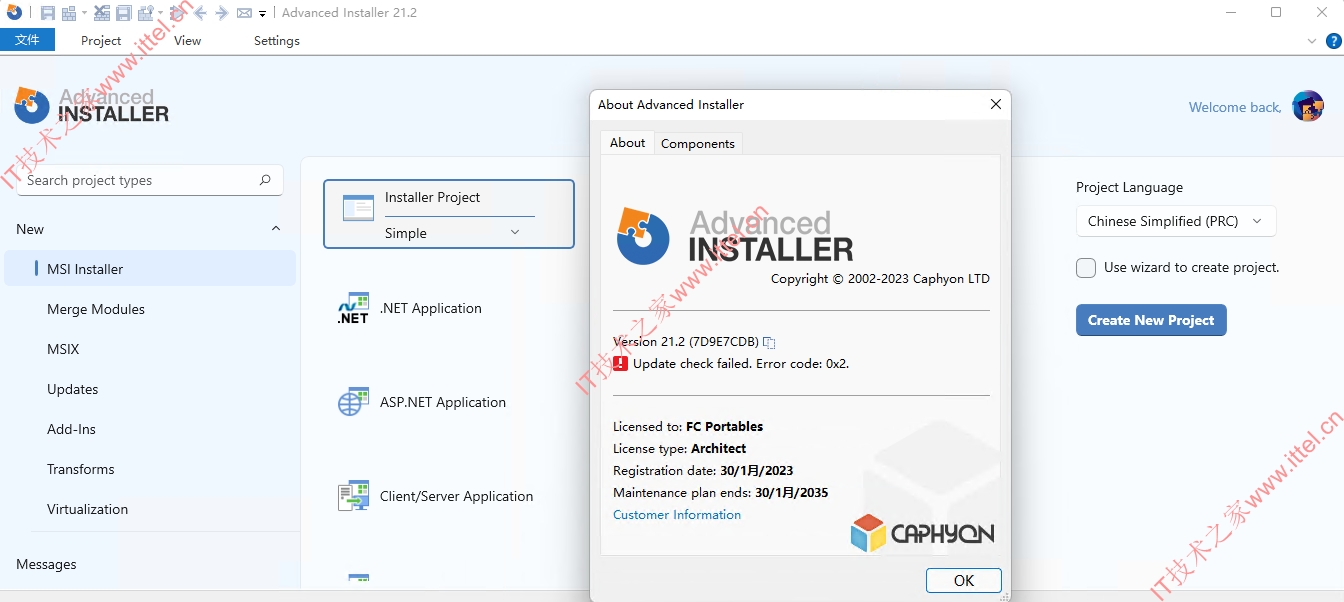Open the Project Language dropdown
Viewport: 1344px width, 602px height.
pos(1176,221)
